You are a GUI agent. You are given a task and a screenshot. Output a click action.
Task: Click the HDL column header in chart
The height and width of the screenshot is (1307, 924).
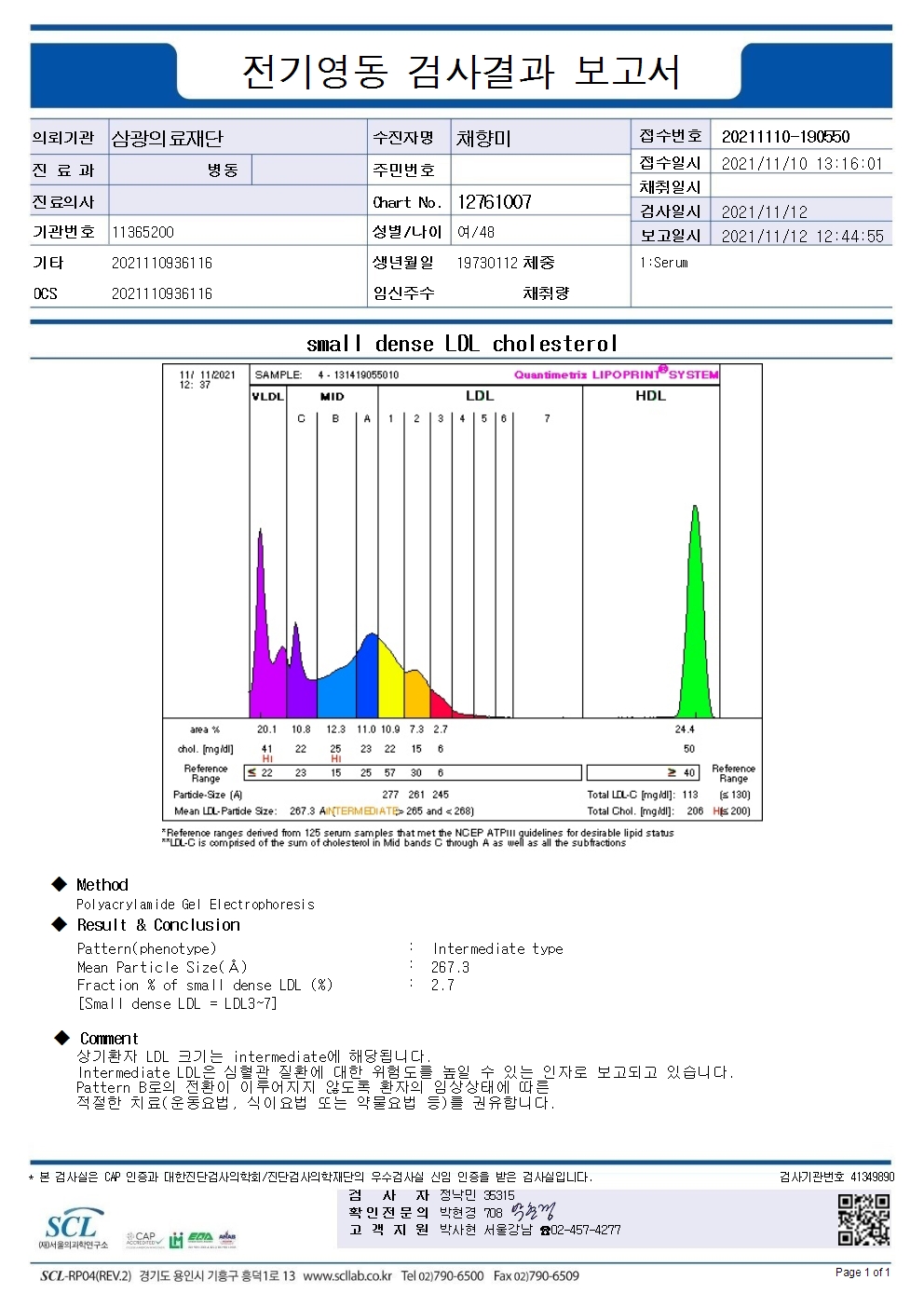tap(650, 396)
